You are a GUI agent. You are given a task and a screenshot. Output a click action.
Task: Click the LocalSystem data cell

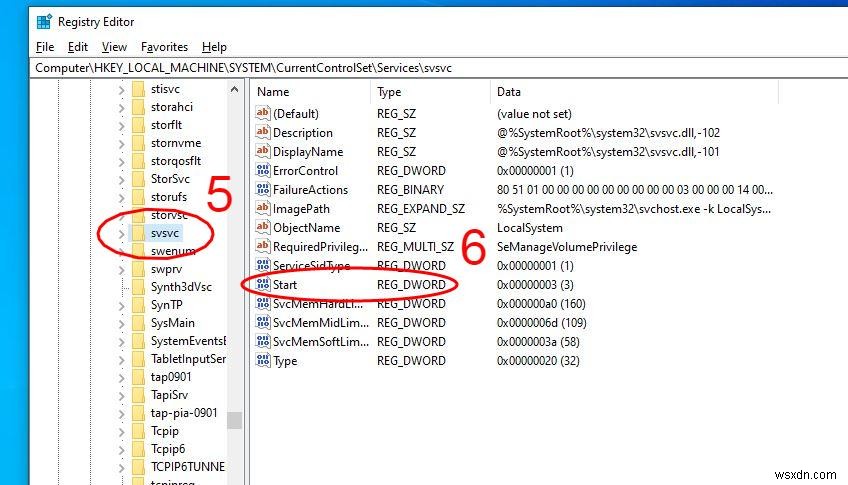(x=529, y=228)
